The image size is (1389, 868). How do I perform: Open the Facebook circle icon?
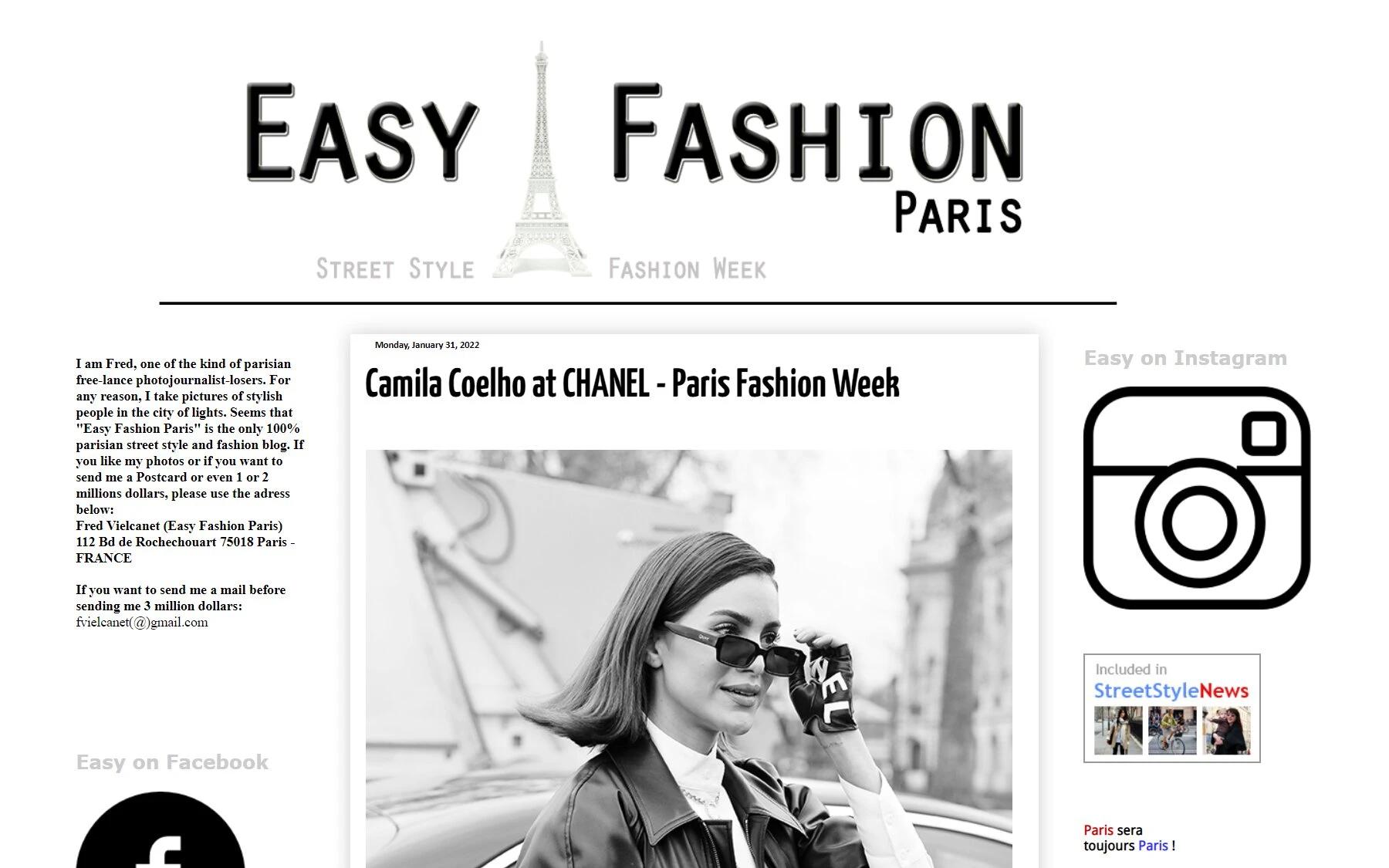click(x=161, y=830)
